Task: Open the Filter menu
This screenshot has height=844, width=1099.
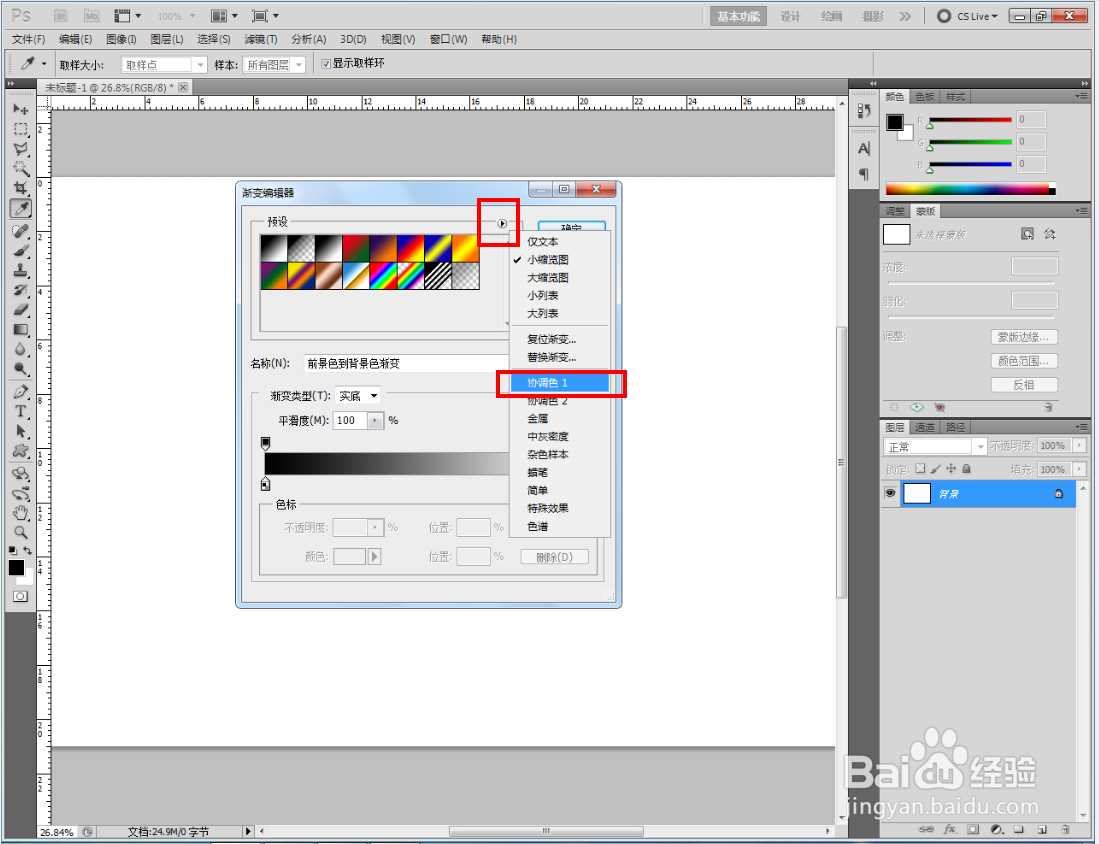Action: point(261,39)
